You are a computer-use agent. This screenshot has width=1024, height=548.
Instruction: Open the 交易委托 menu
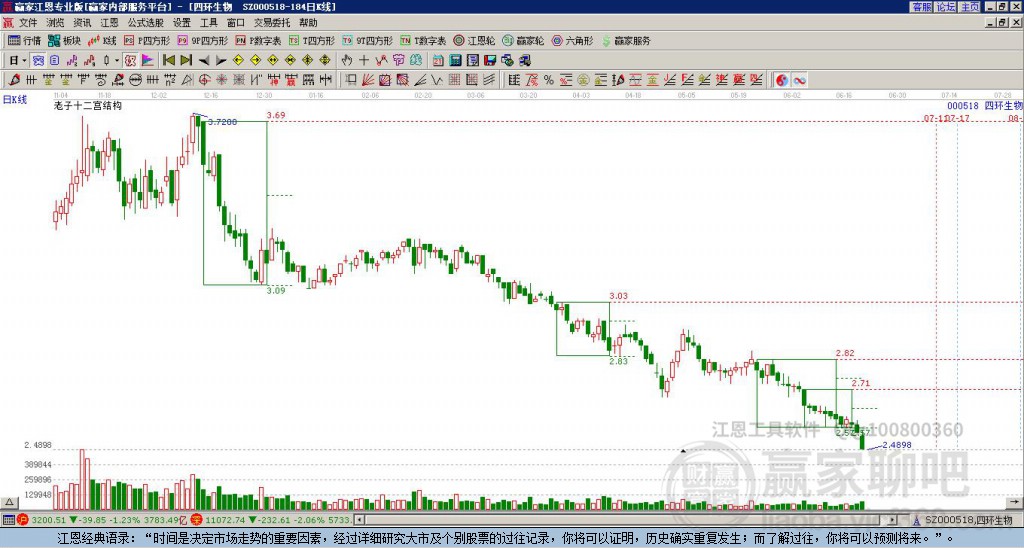pyautogui.click(x=272, y=23)
